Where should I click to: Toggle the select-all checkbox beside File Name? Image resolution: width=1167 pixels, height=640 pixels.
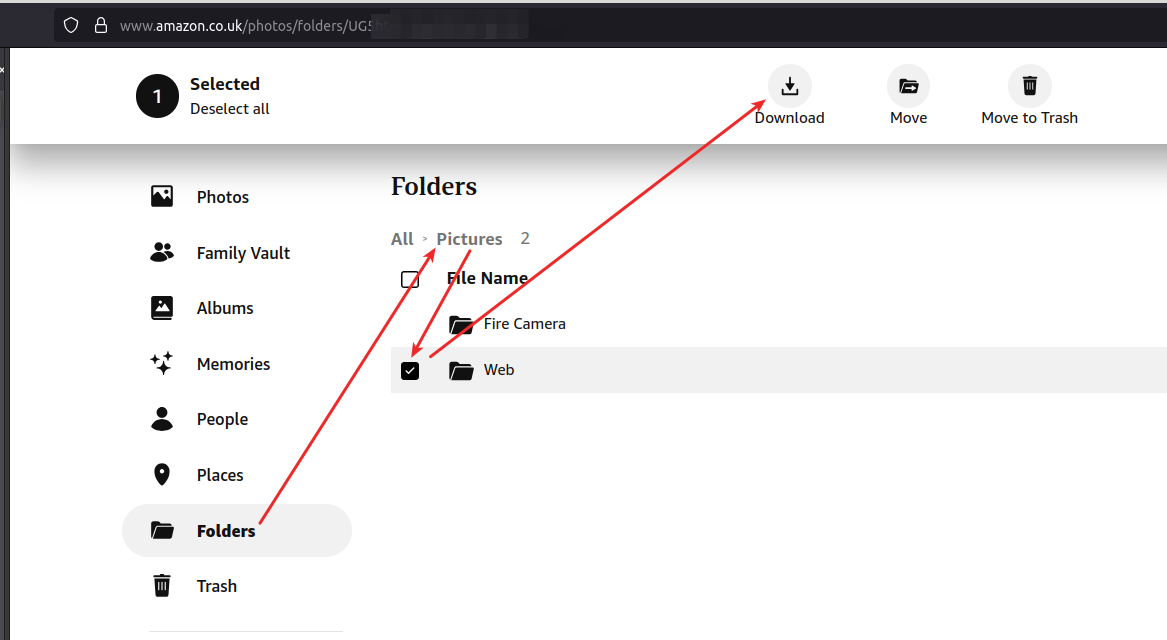tap(409, 280)
